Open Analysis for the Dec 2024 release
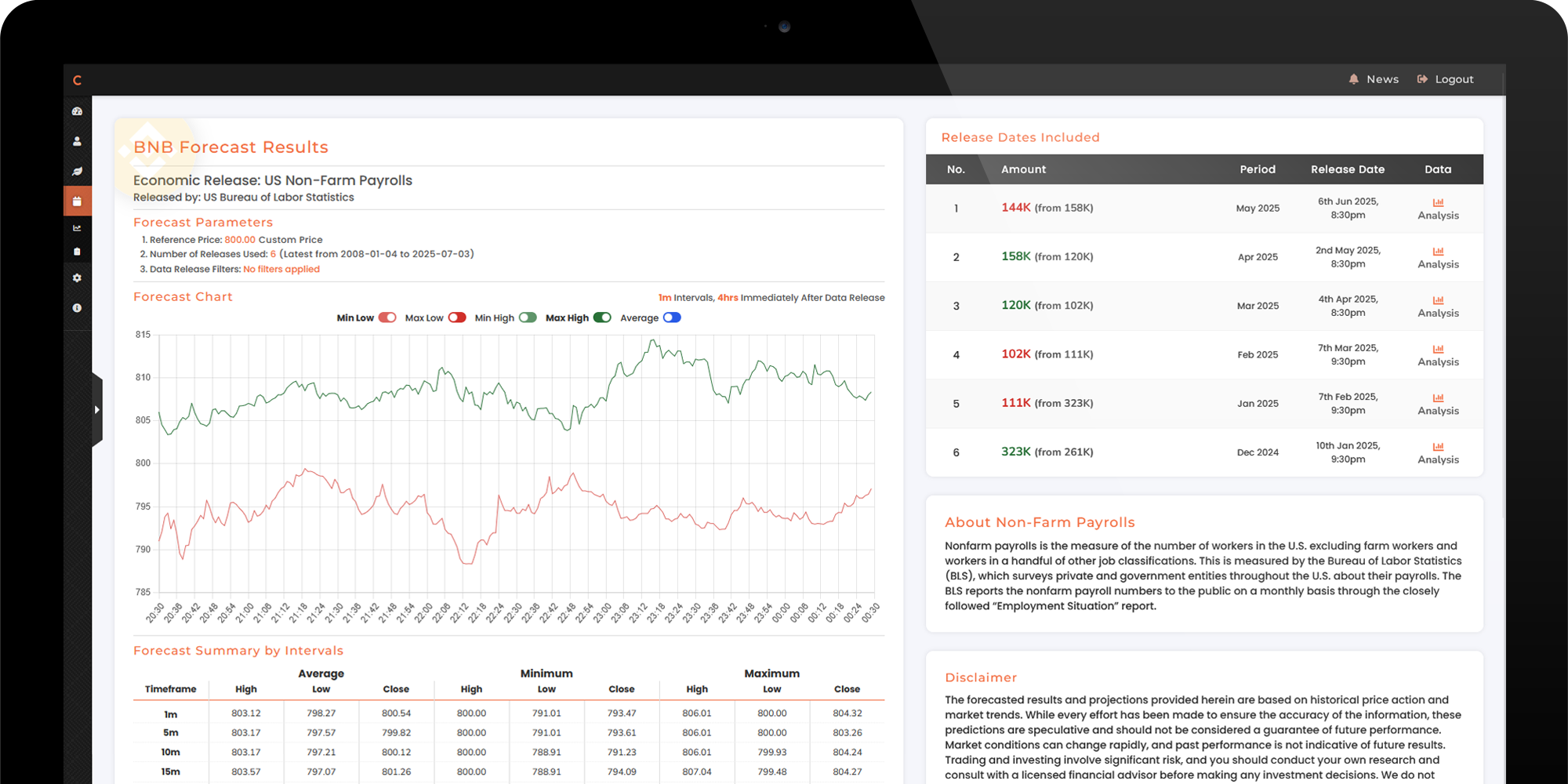The height and width of the screenshot is (784, 1568). 1438,453
